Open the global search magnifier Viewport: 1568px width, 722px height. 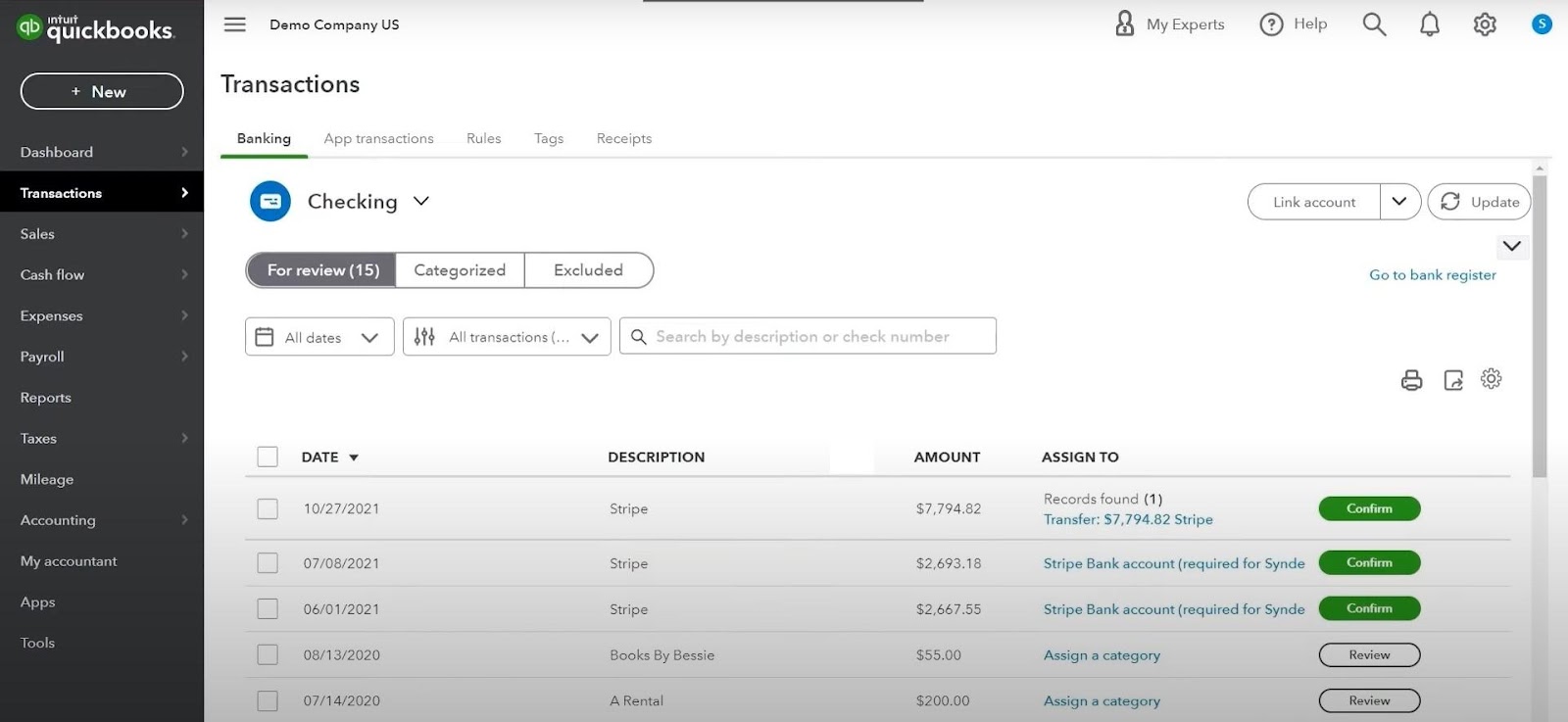pos(1374,24)
